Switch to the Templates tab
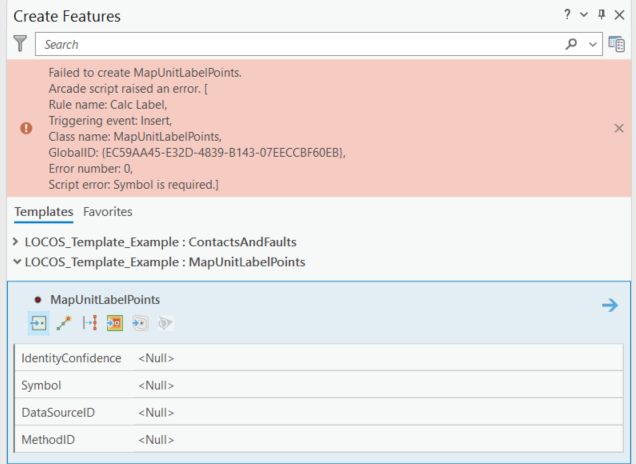The height and width of the screenshot is (464, 636). [44, 212]
